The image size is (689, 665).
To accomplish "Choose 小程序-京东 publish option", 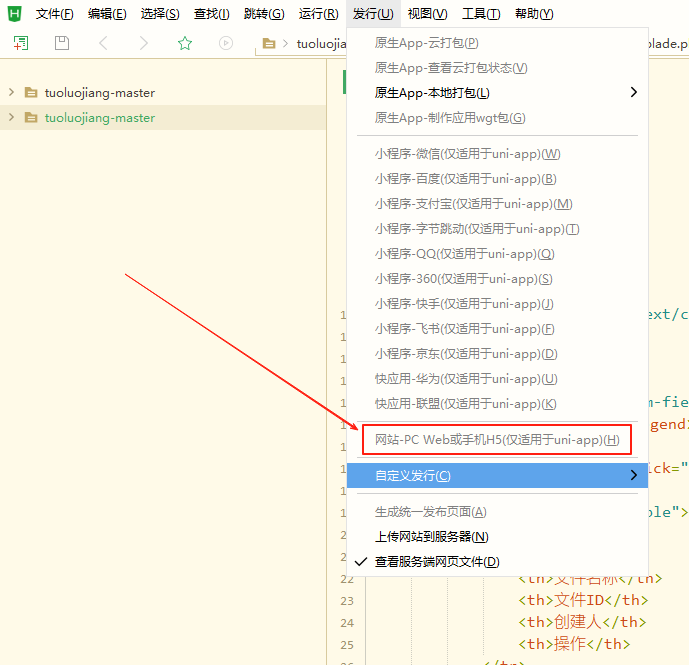I will [497, 354].
